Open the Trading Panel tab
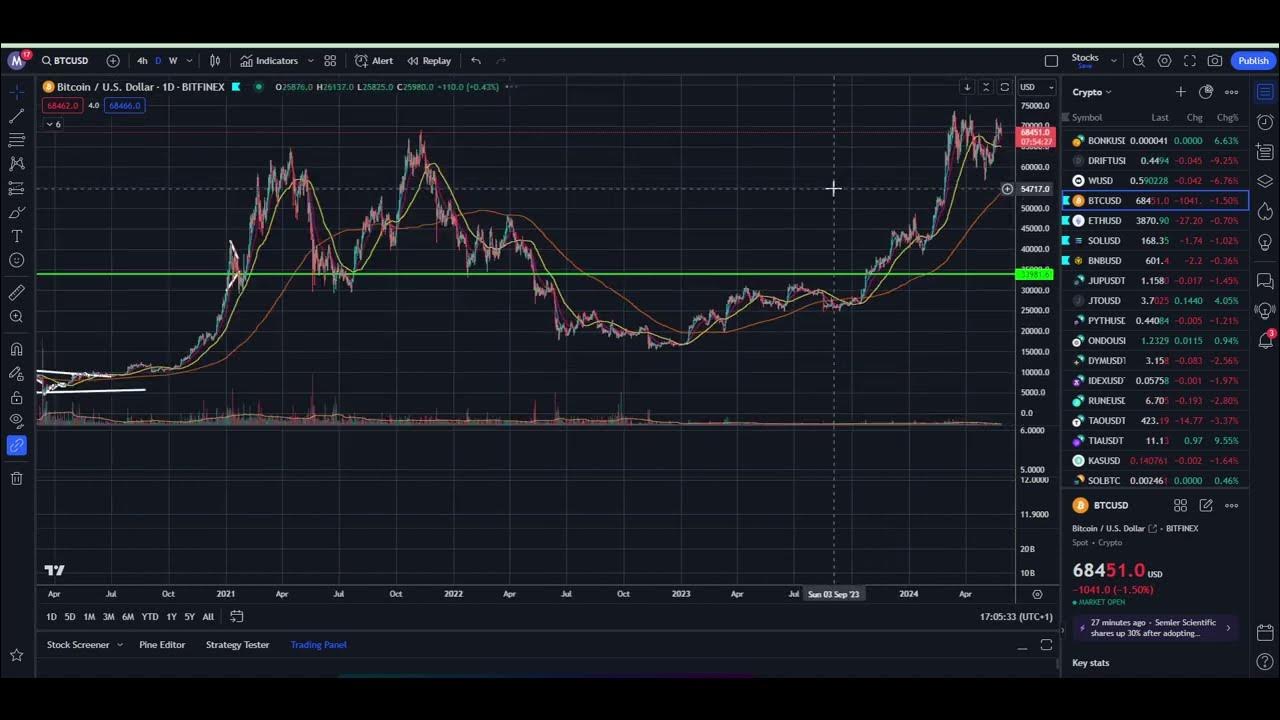 pos(318,645)
